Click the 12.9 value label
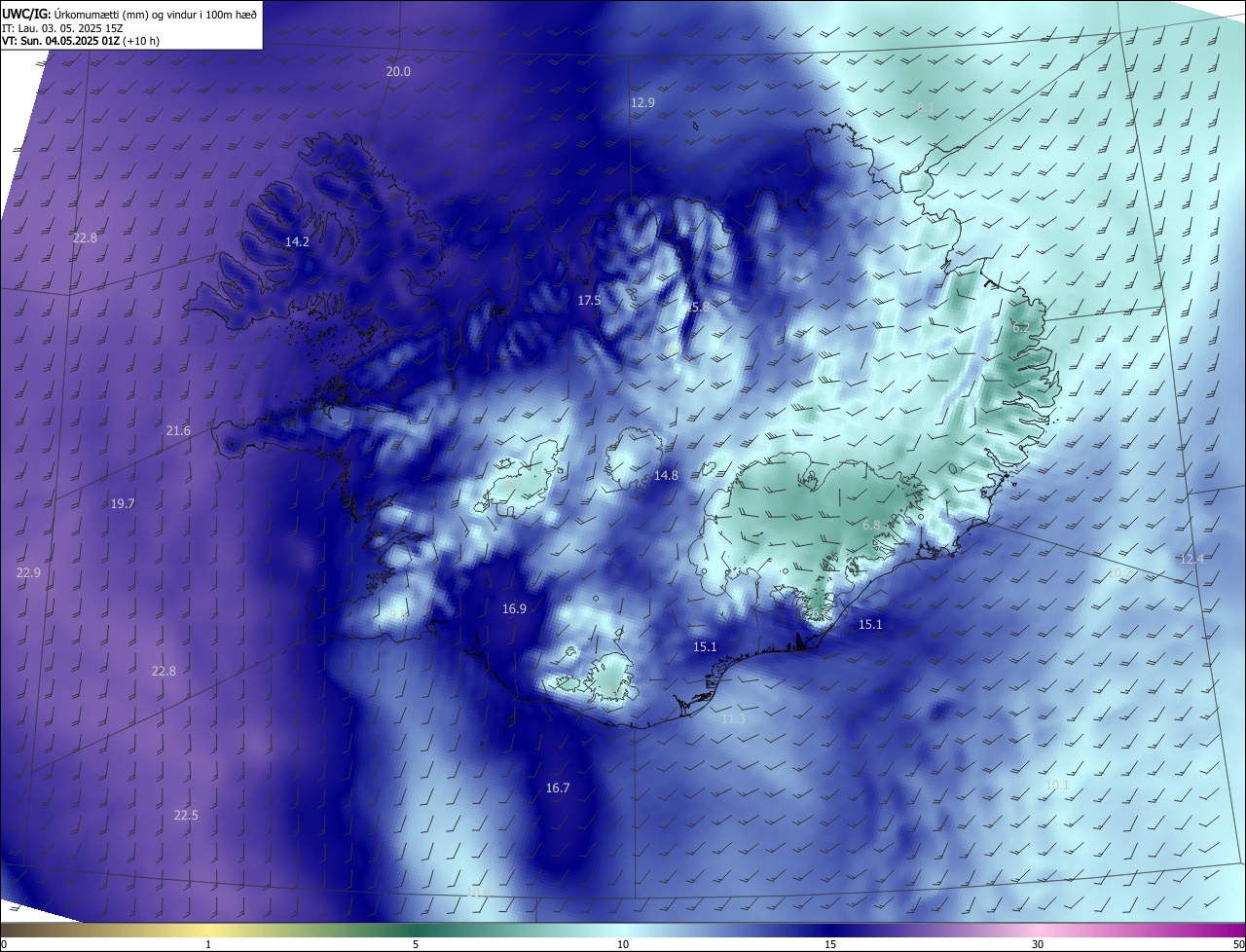 pos(642,102)
